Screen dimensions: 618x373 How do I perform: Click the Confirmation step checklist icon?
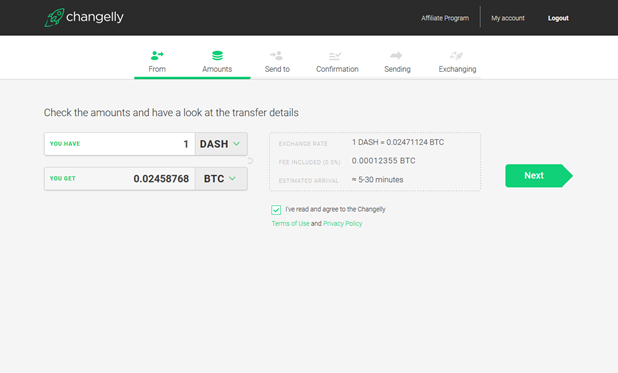click(335, 56)
